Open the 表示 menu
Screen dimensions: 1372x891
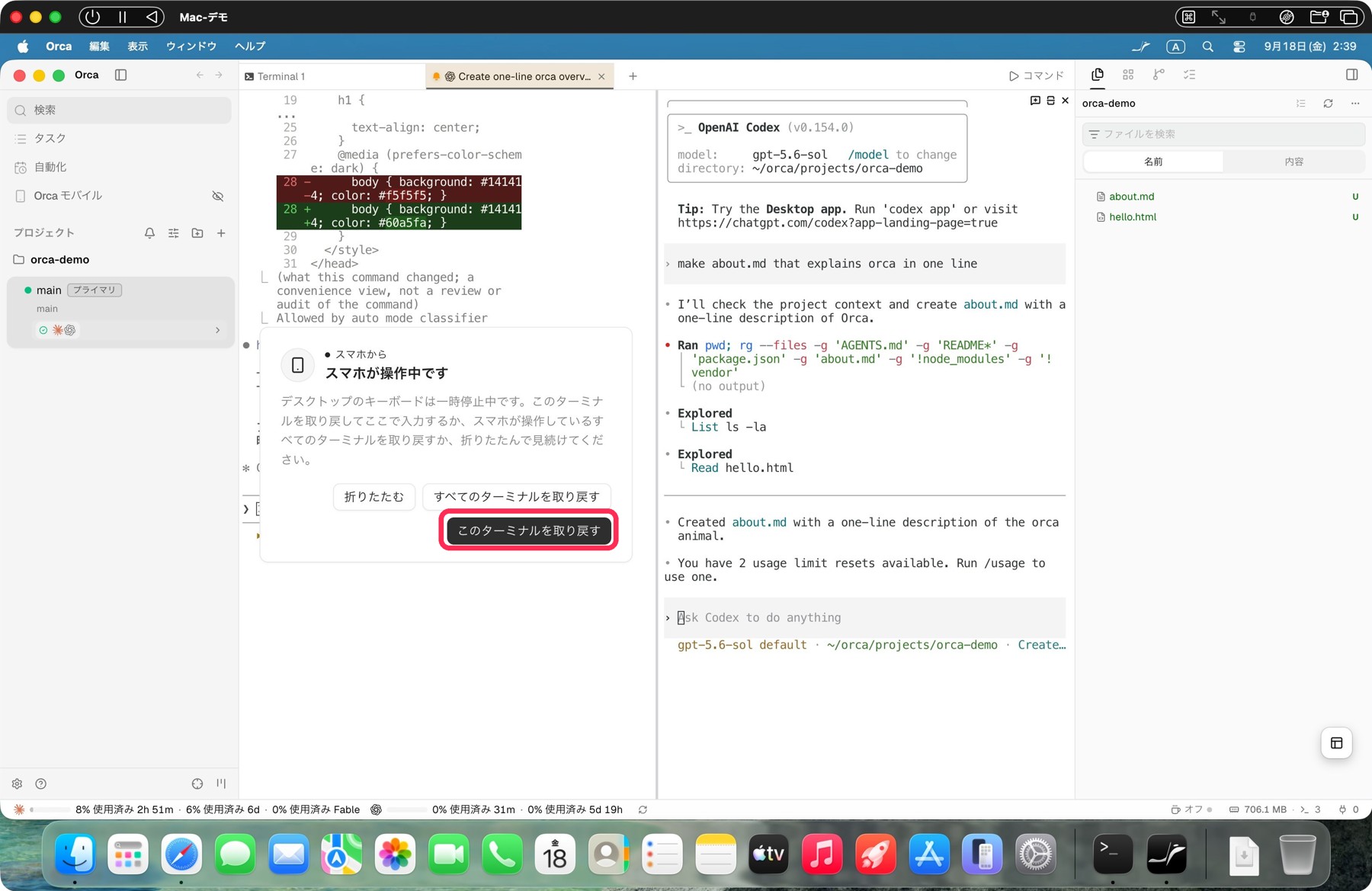[137, 46]
